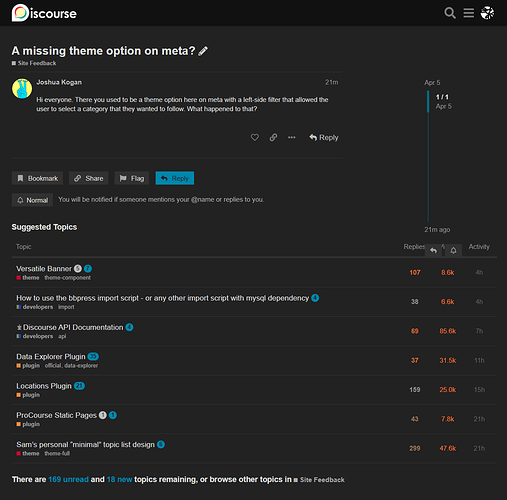Toggle Bookmark on this topic
The width and height of the screenshot is (507, 500).
37,178
